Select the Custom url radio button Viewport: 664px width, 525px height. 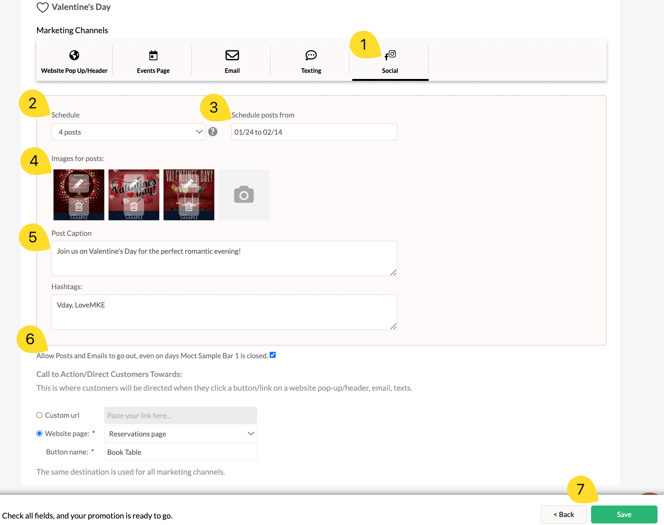[x=40, y=415]
